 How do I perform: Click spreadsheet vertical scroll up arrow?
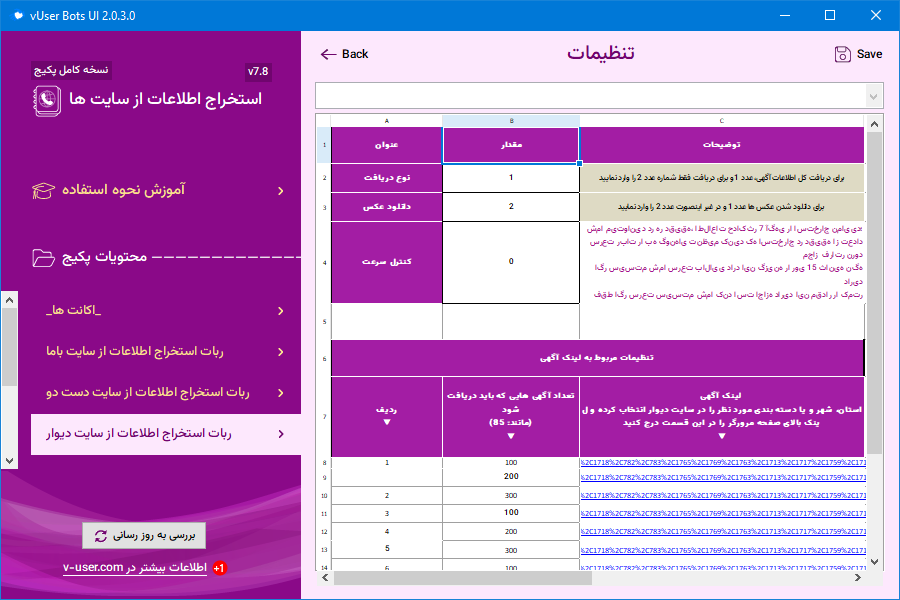coord(874,124)
